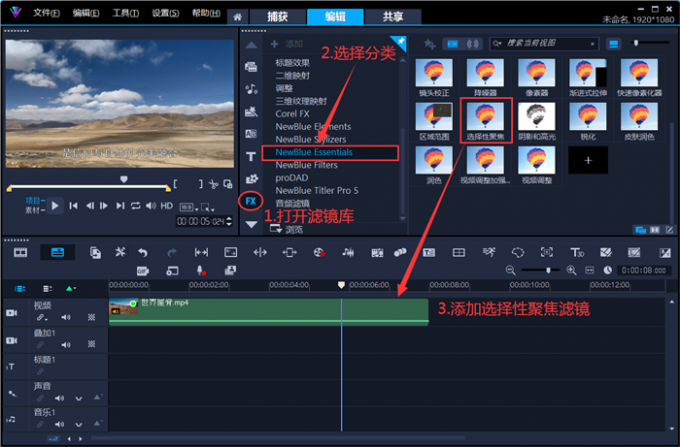Click the play button in preview
The width and height of the screenshot is (680, 447).
pyautogui.click(x=56, y=205)
